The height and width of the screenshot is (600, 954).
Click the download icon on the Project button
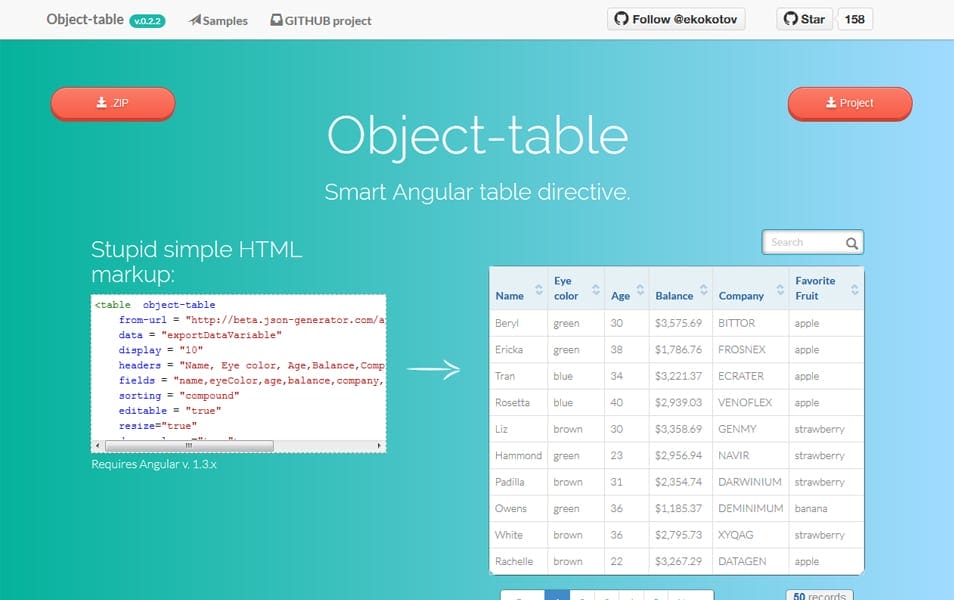coord(830,102)
